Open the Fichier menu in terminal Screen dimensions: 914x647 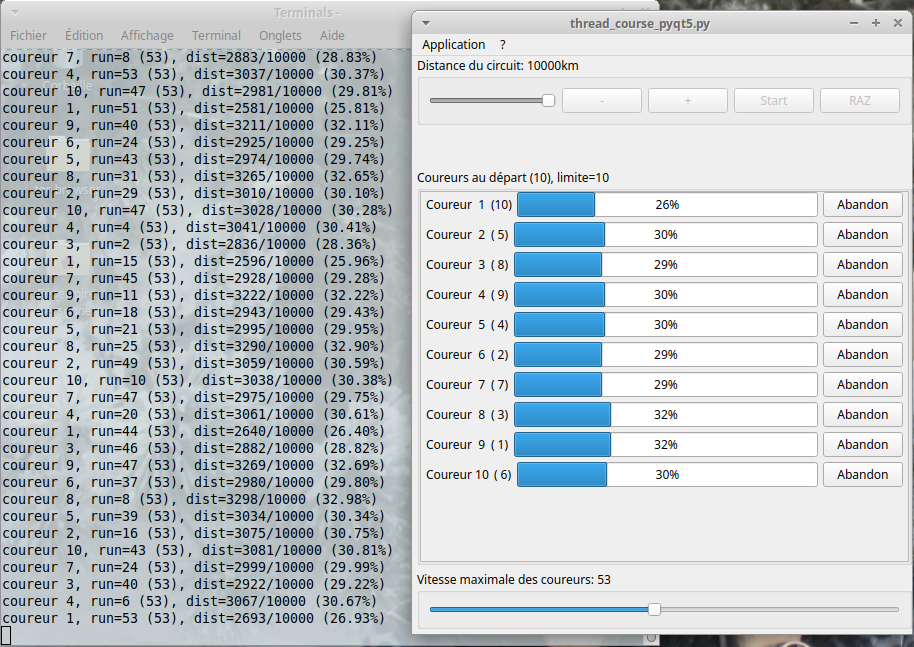click(28, 35)
